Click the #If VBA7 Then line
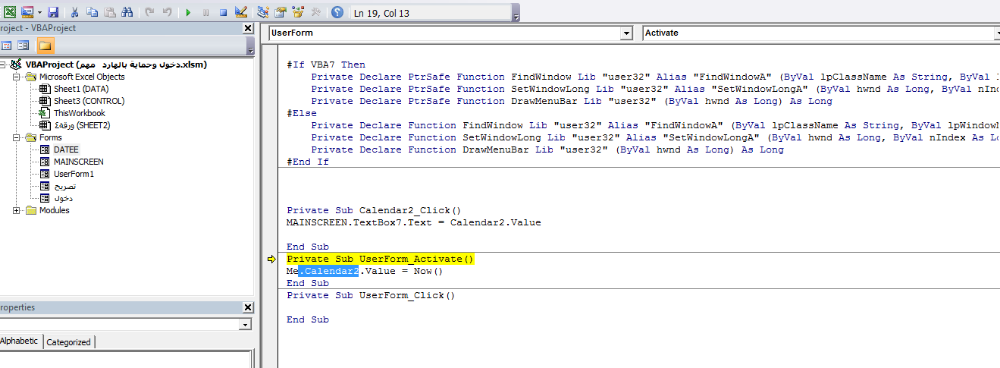The image size is (1000, 368). pyautogui.click(x=326, y=64)
